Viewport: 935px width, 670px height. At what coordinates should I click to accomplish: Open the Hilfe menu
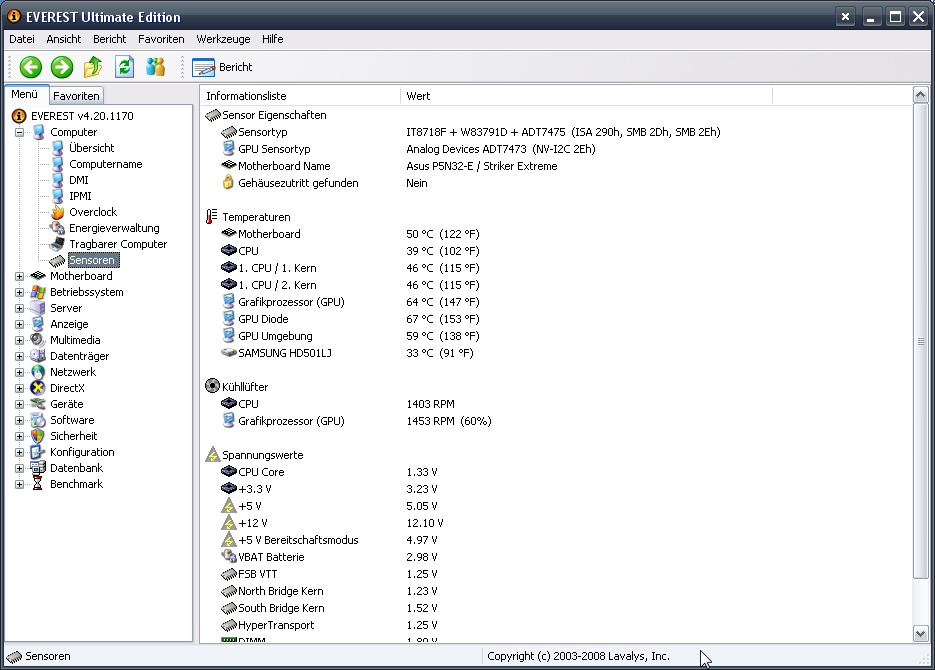(x=273, y=39)
